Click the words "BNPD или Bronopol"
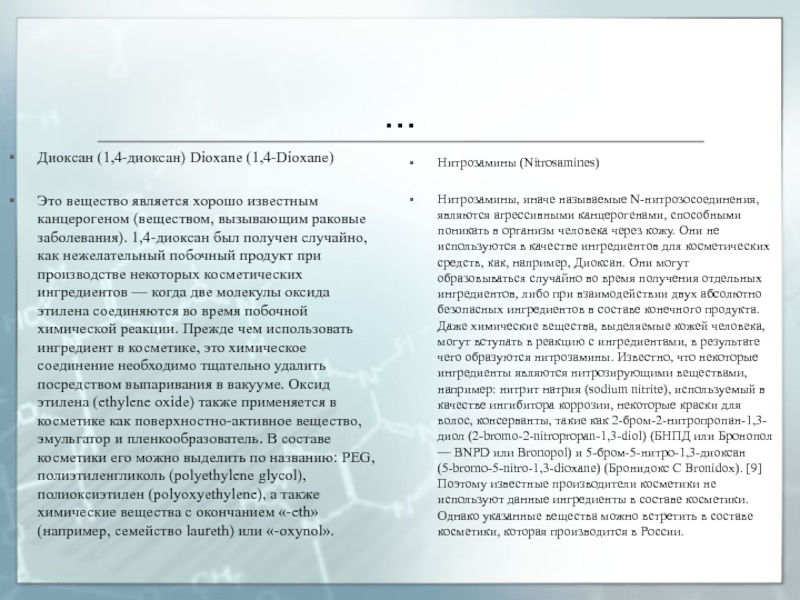 tap(512, 453)
